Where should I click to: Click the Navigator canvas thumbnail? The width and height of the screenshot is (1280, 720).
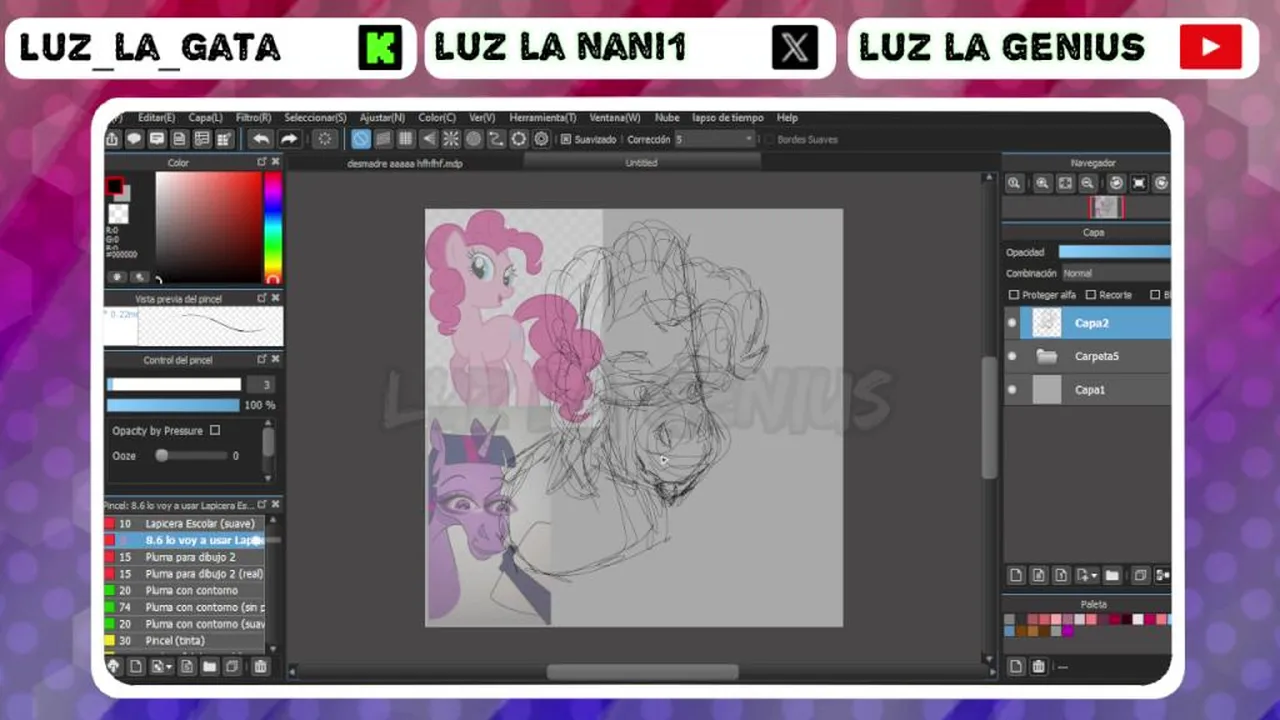1106,207
